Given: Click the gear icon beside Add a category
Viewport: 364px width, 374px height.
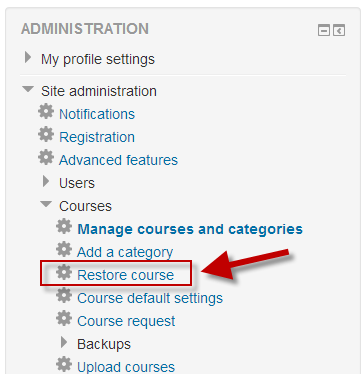Looking at the screenshot, I should (64, 249).
